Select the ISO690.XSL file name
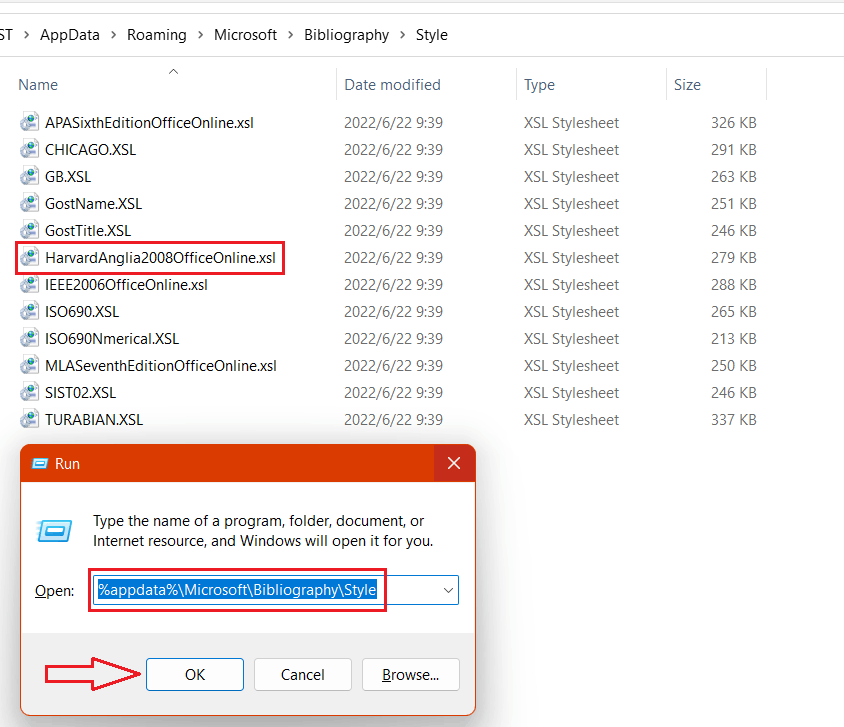Screen dimensions: 844x727 82,312
